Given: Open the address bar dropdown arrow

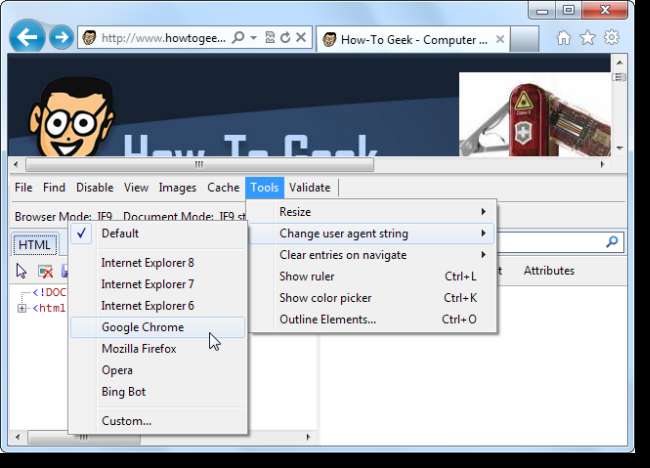Looking at the screenshot, I should pos(254,38).
